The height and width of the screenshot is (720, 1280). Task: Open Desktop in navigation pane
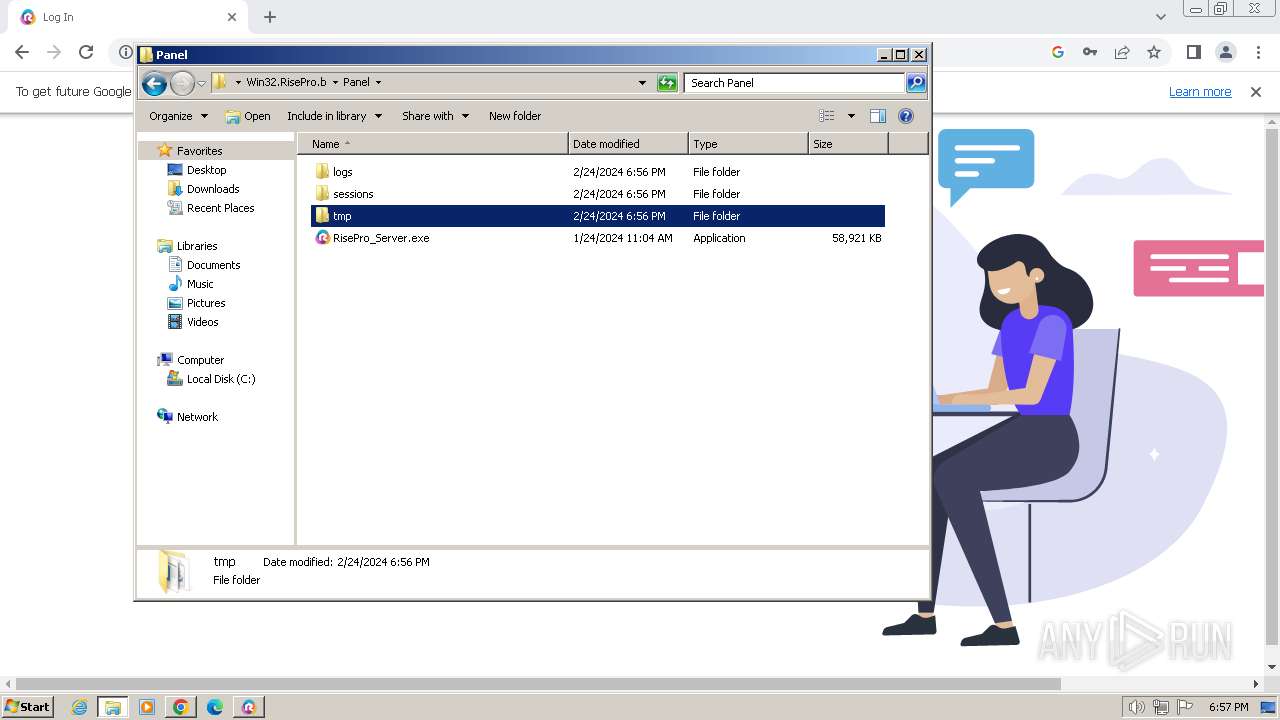coord(206,170)
